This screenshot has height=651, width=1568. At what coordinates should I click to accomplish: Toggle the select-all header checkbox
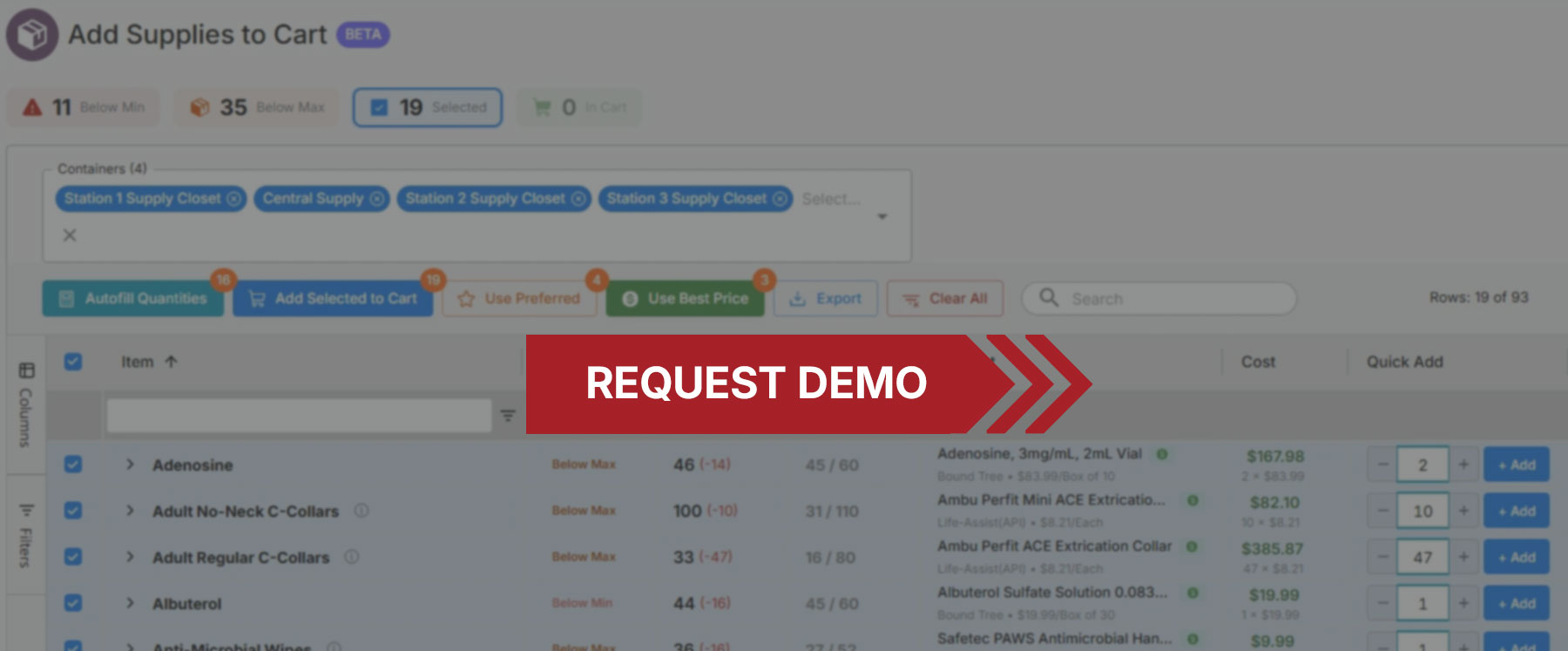pos(73,362)
